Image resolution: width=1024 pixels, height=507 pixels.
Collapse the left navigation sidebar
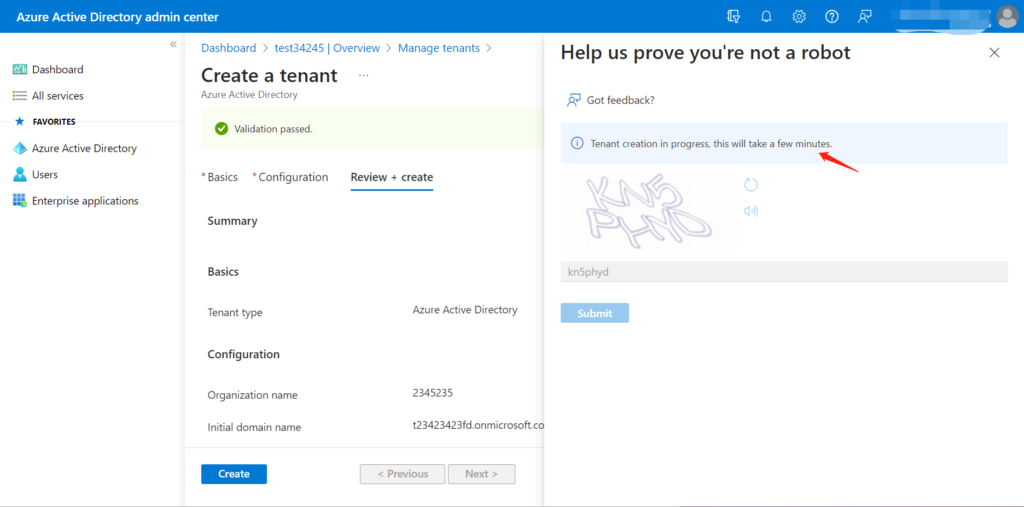(x=173, y=44)
